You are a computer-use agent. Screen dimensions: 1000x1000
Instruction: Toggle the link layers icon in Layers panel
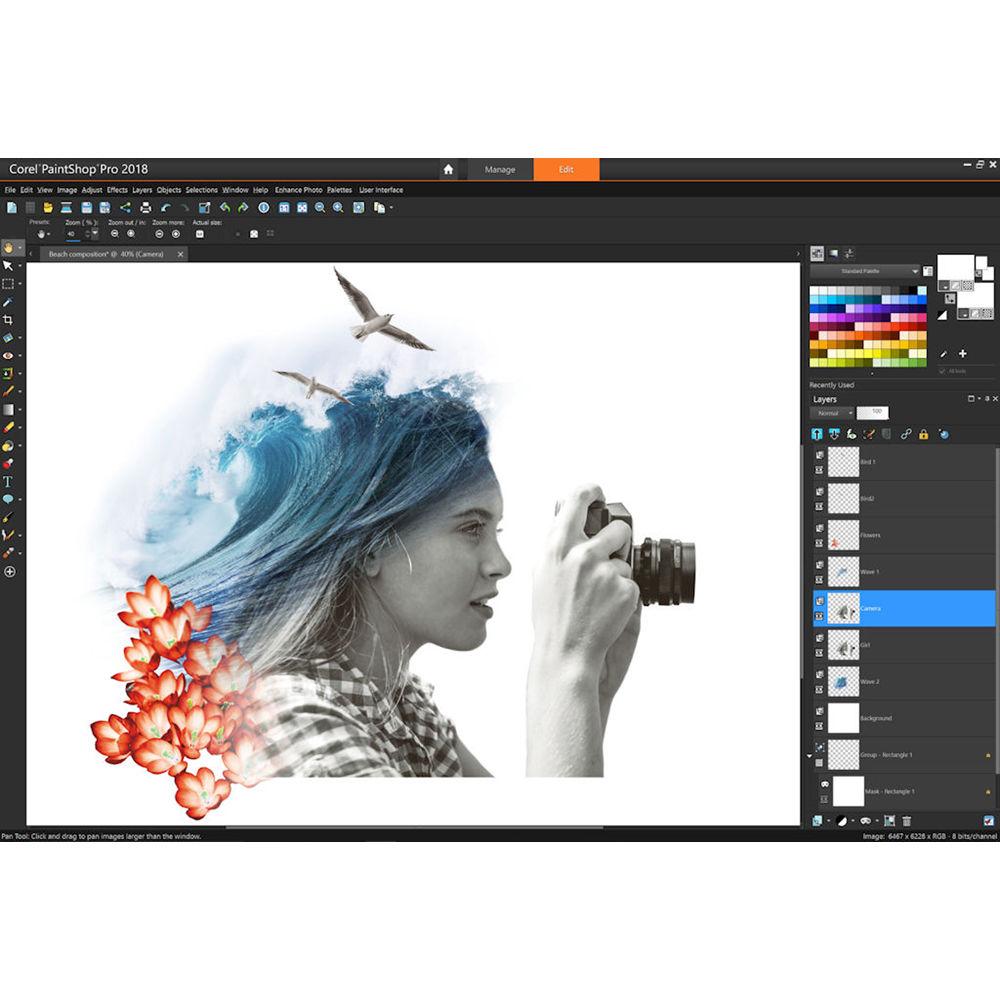(x=905, y=434)
